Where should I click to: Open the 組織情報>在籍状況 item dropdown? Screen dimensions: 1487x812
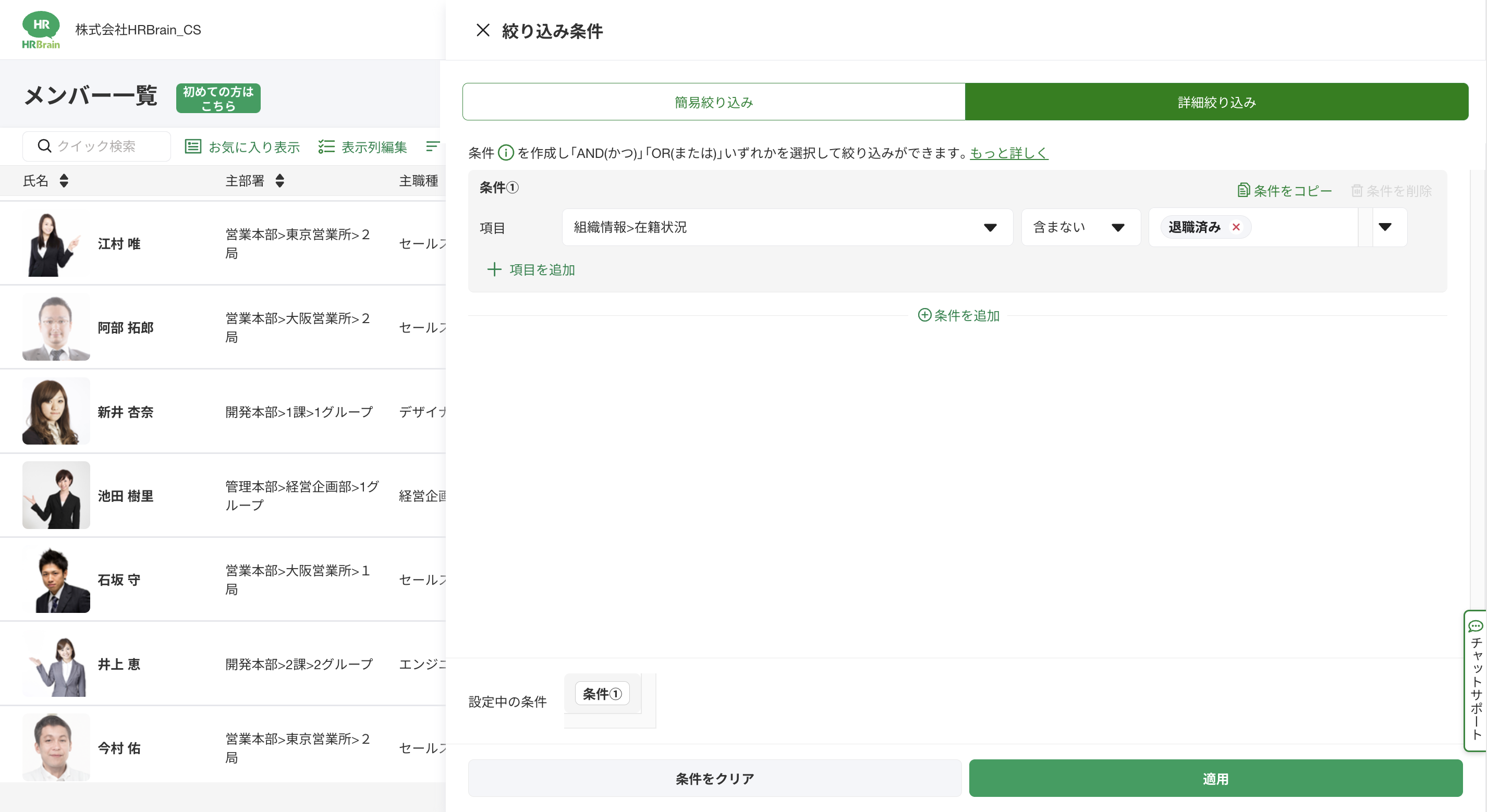[787, 227]
